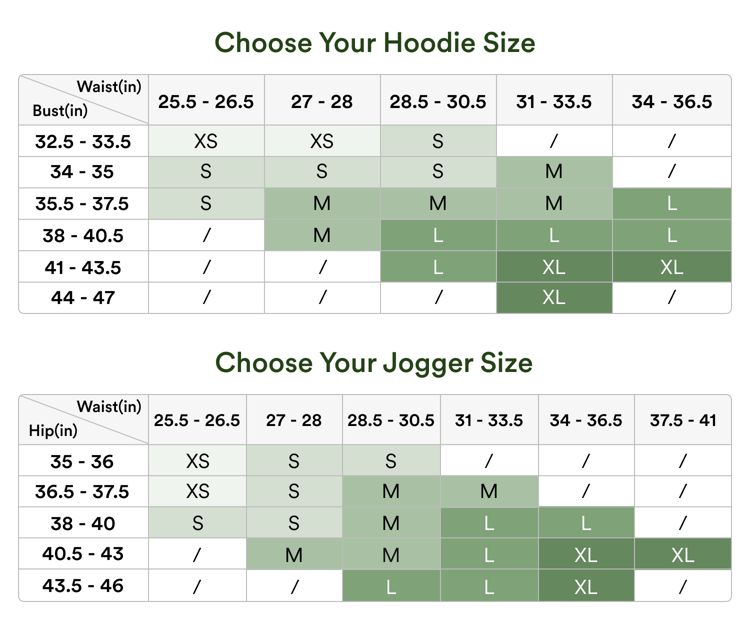
Task: Click jogger waist column header 27 - 28
Action: (x=294, y=421)
